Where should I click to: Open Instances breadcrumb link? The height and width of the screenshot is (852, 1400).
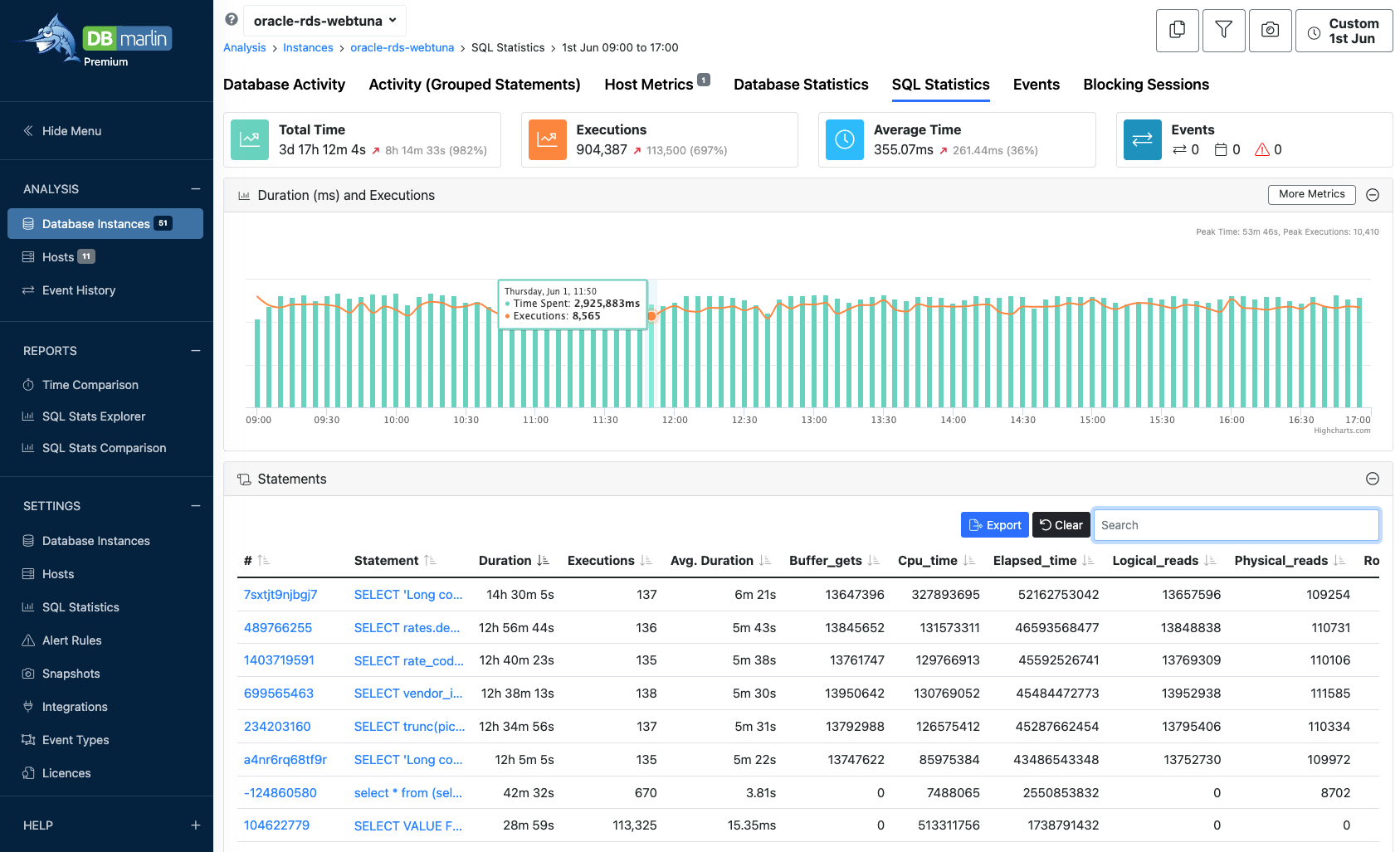click(308, 47)
